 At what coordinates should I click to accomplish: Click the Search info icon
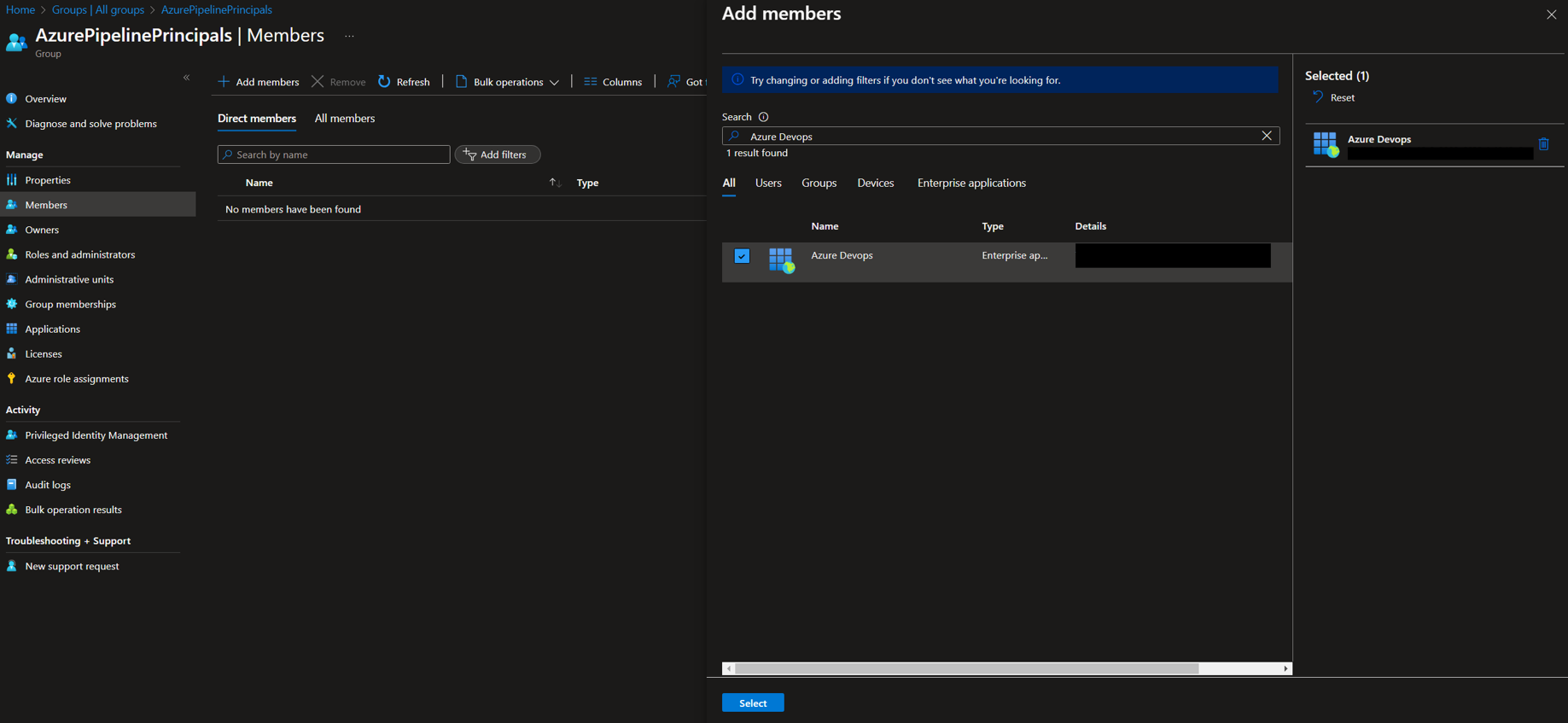coord(764,117)
